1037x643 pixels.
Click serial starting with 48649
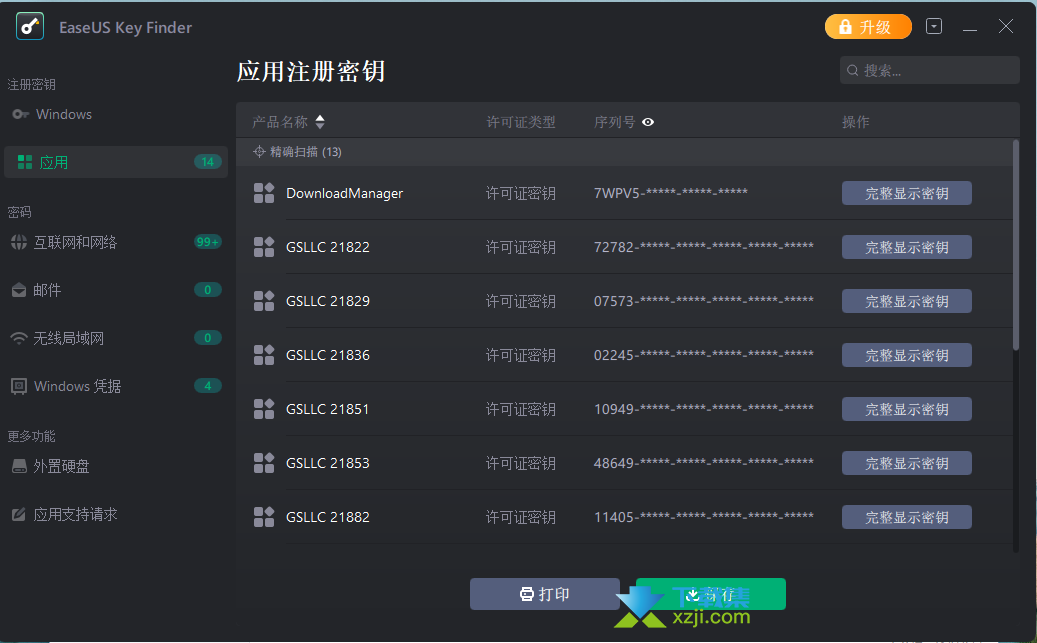[x=704, y=463]
